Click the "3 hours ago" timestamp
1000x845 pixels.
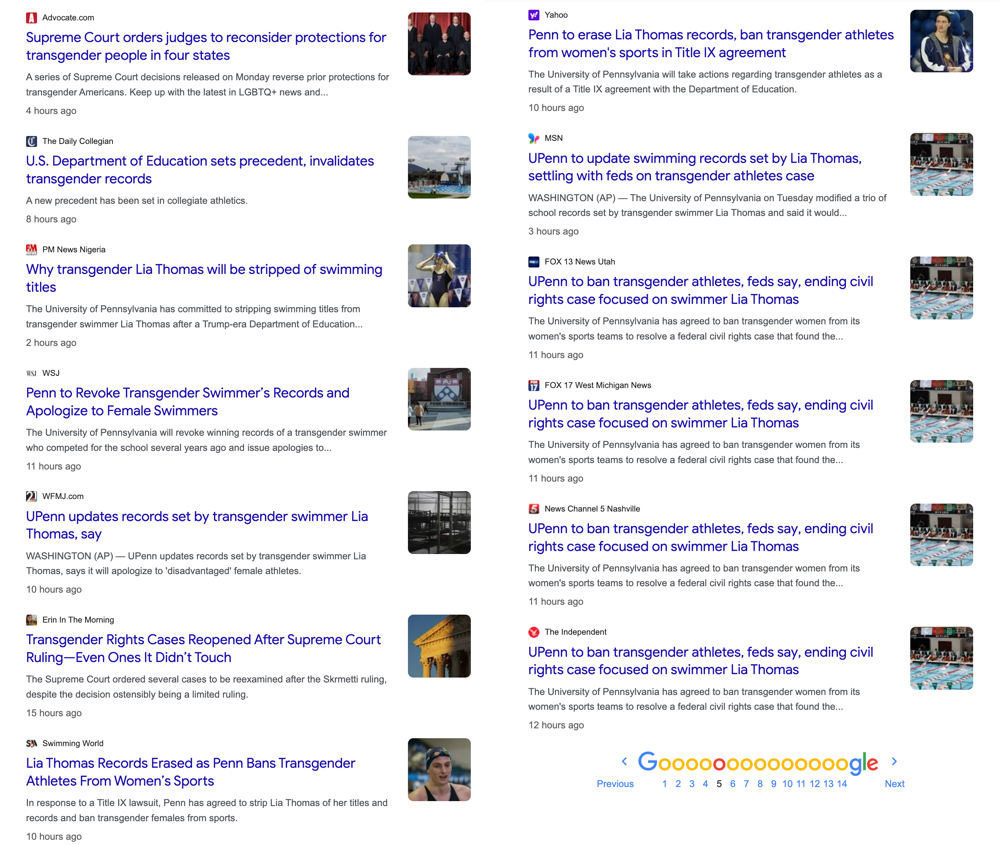click(x=554, y=231)
